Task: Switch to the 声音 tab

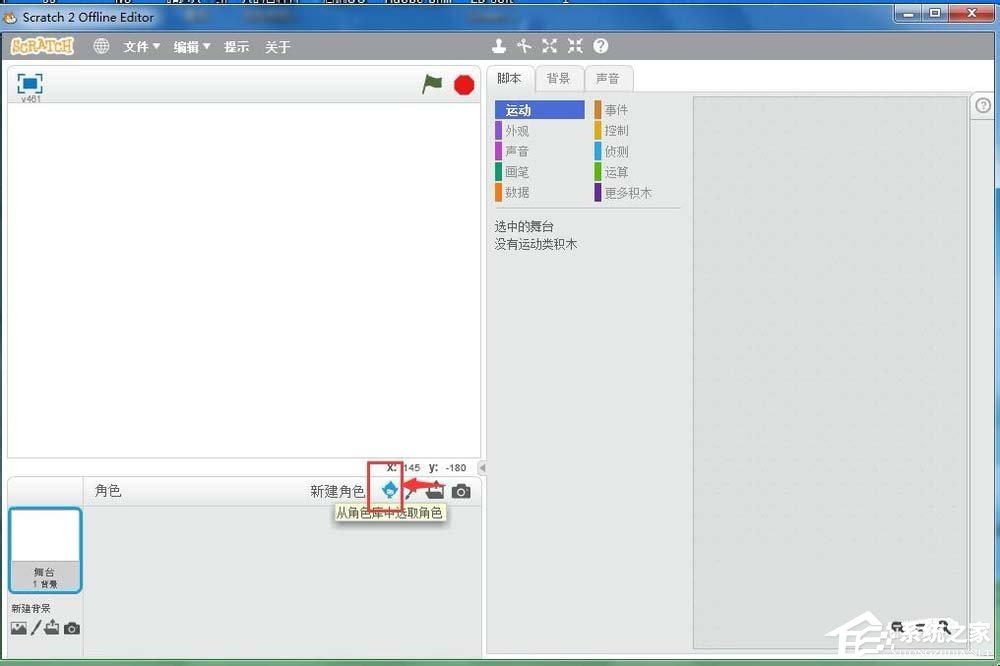Action: tap(608, 78)
